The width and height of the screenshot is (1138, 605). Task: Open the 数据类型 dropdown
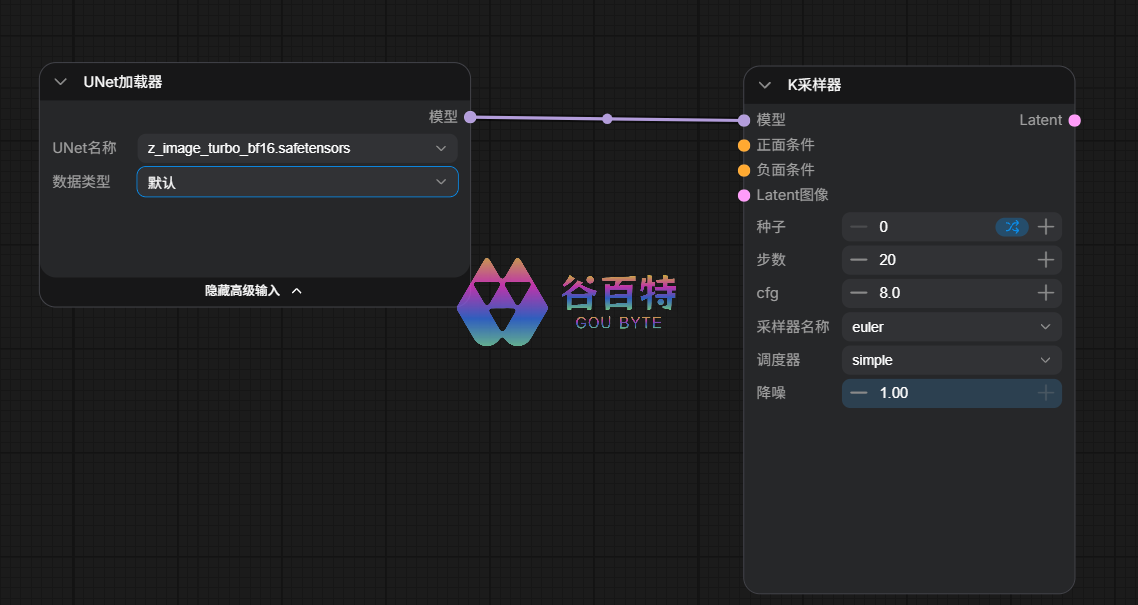tap(298, 181)
